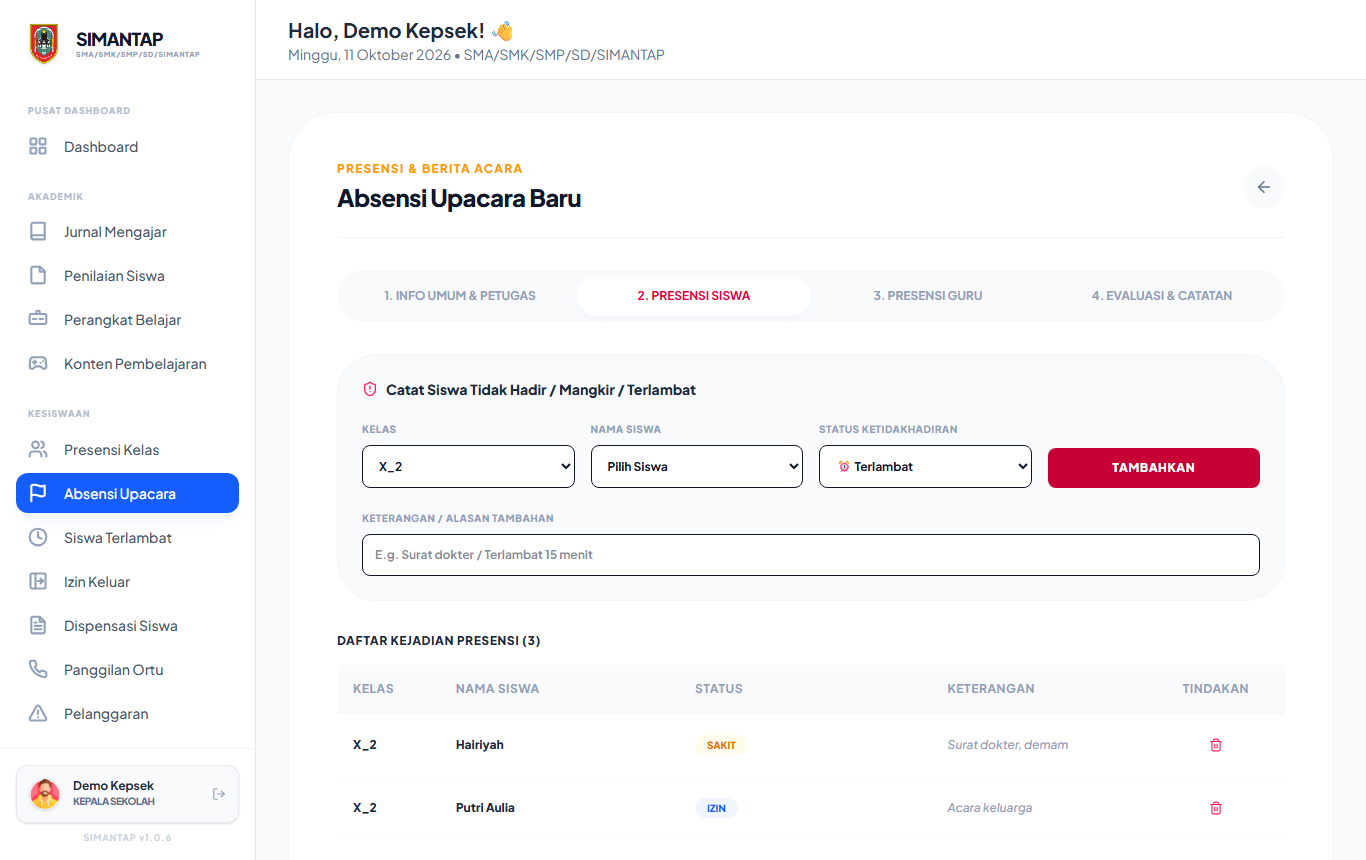Click the Demo Kepsek avatar
1366x860 pixels.
[45, 794]
